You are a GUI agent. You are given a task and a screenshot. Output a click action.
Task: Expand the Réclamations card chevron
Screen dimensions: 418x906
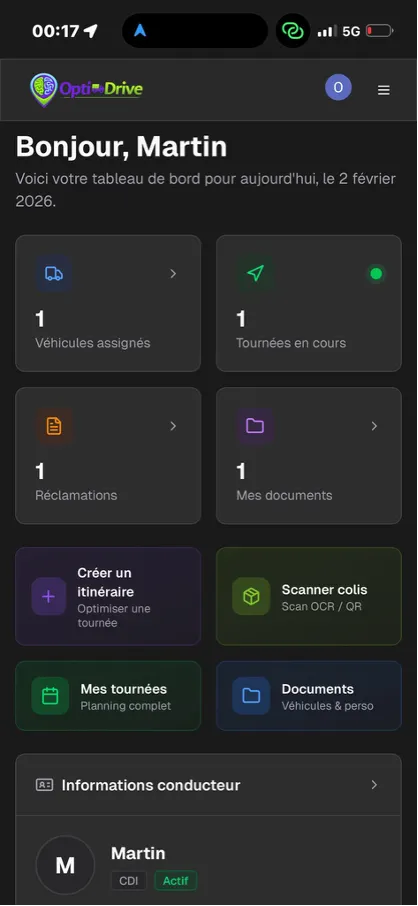[x=173, y=426]
